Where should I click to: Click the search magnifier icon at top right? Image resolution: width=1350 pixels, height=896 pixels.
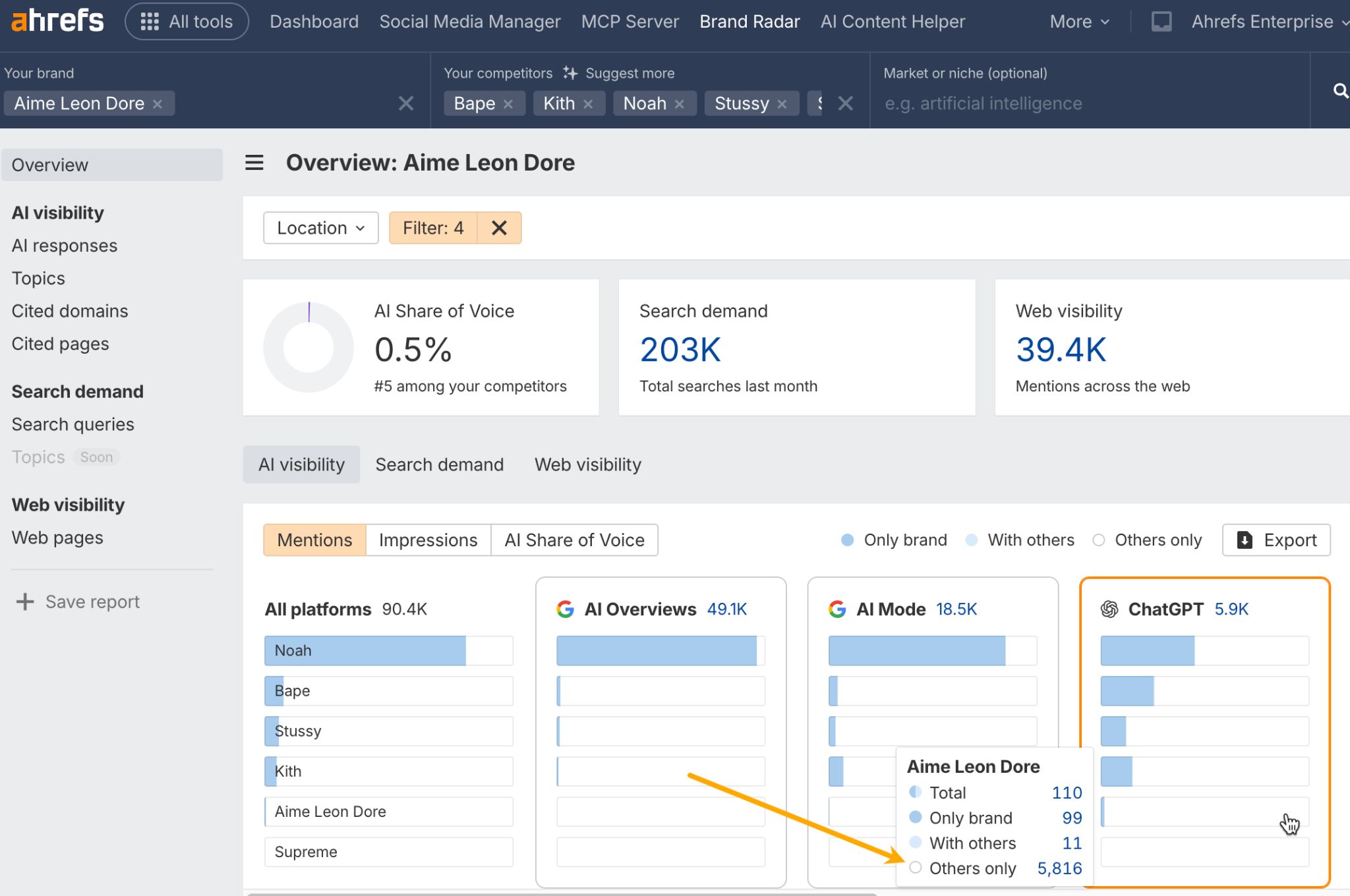1340,91
